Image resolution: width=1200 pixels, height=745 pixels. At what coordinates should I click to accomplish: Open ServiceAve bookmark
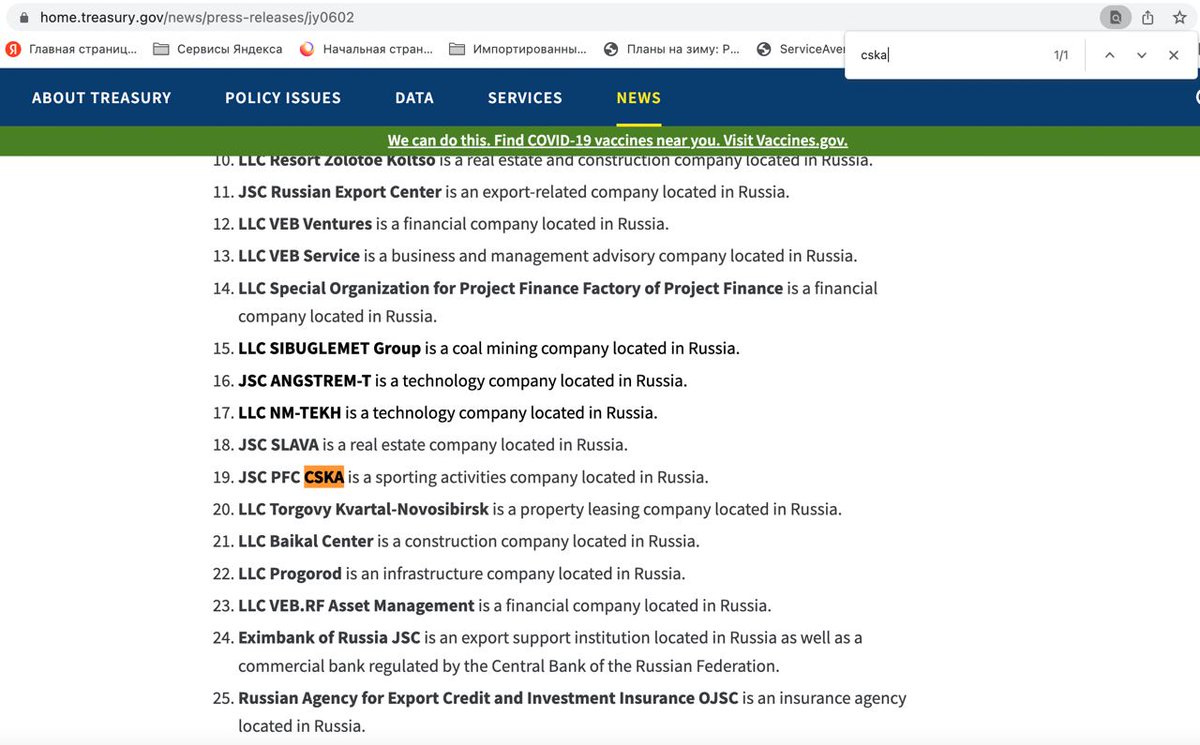(802, 48)
